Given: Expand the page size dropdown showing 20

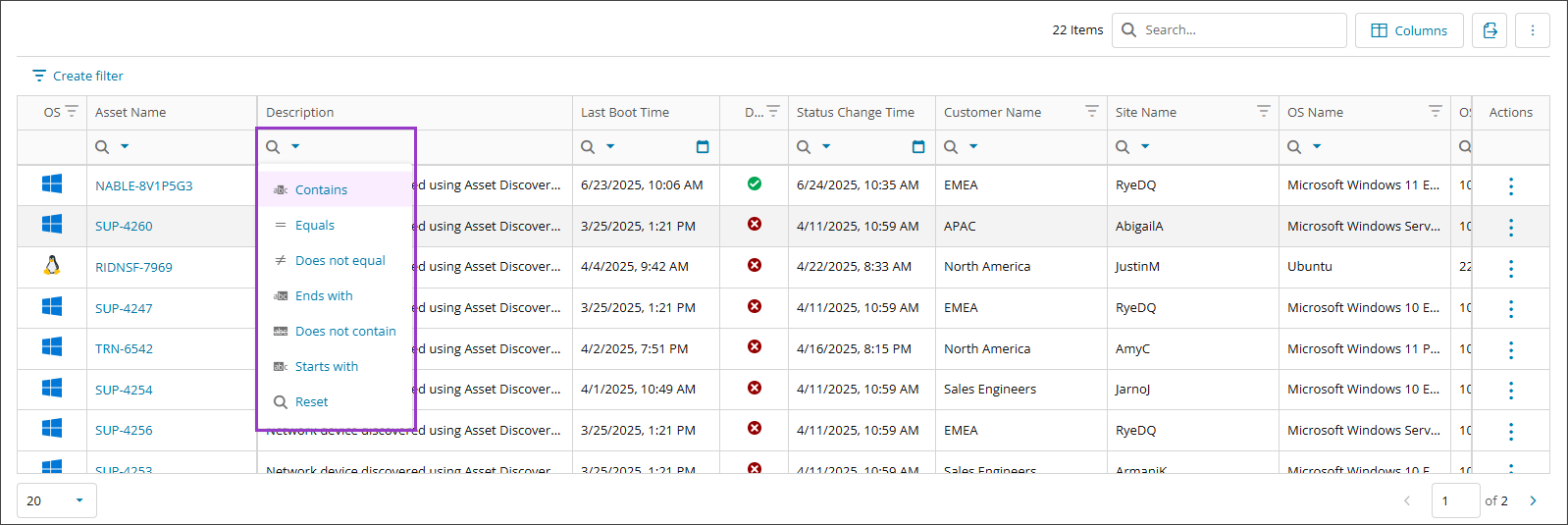Looking at the screenshot, I should pyautogui.click(x=79, y=500).
